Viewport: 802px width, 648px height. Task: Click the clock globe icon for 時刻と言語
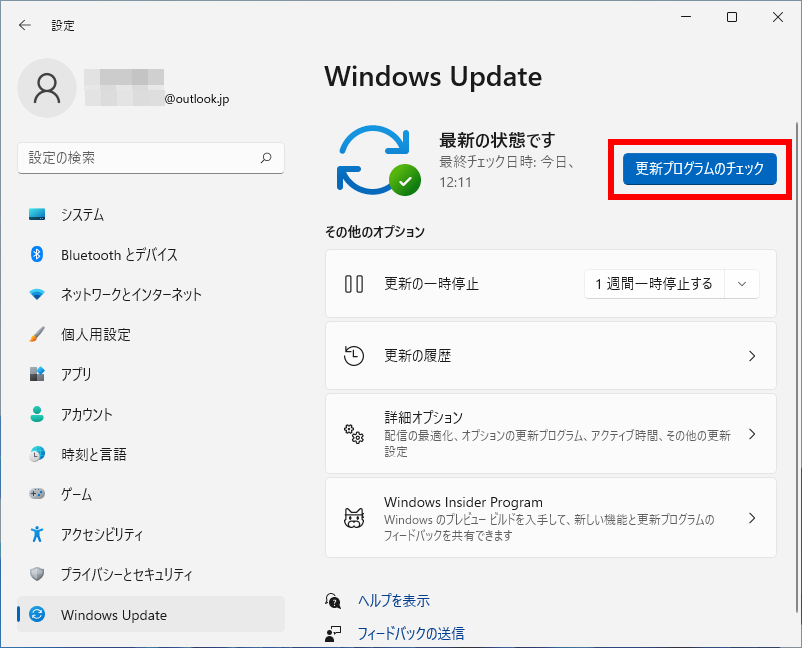pyautogui.click(x=37, y=454)
